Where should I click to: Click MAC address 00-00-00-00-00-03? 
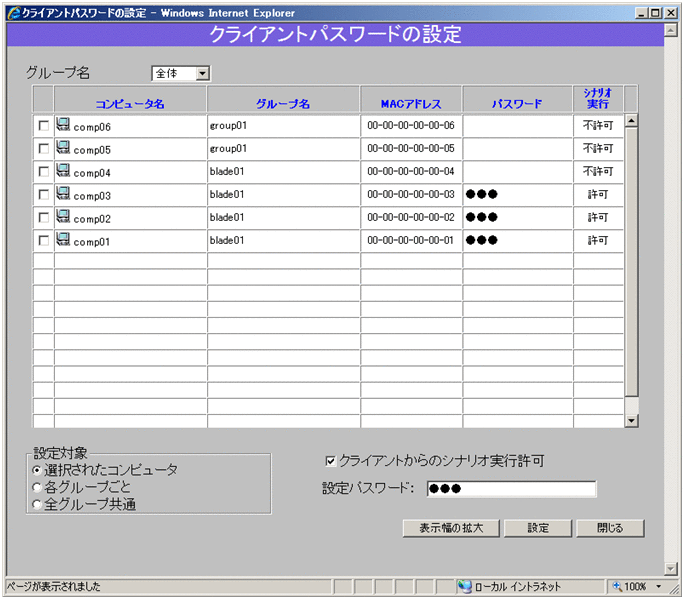[x=411, y=194]
